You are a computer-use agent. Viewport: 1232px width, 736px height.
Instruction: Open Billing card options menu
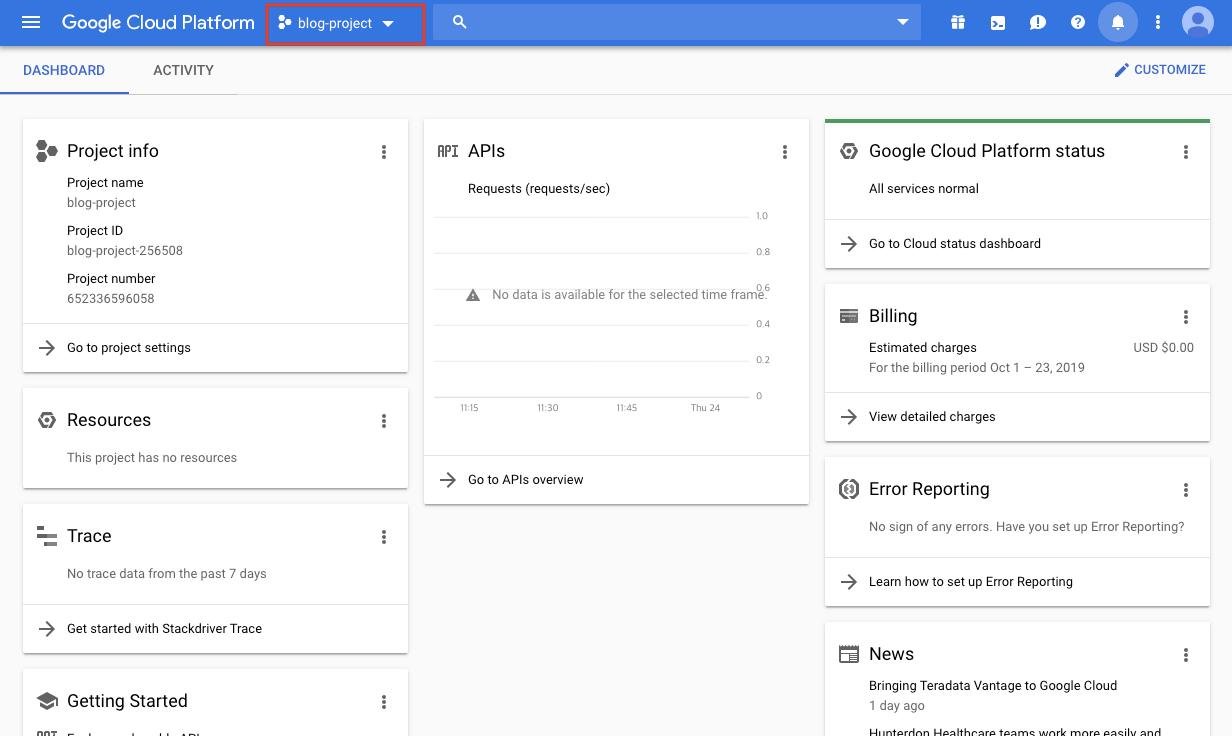coord(1186,317)
